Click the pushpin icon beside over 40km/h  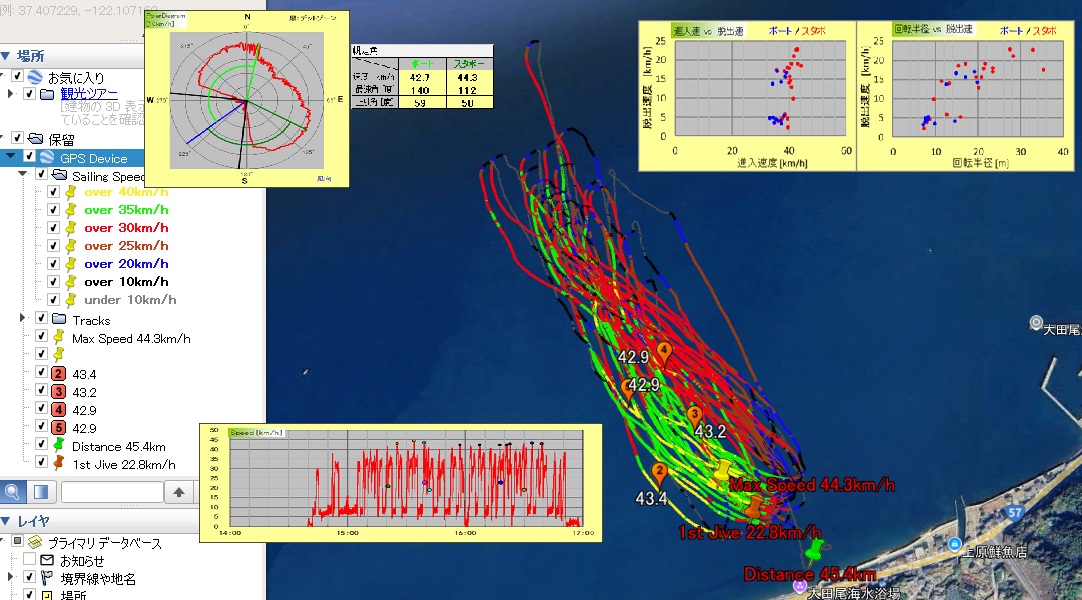[x=70, y=192]
